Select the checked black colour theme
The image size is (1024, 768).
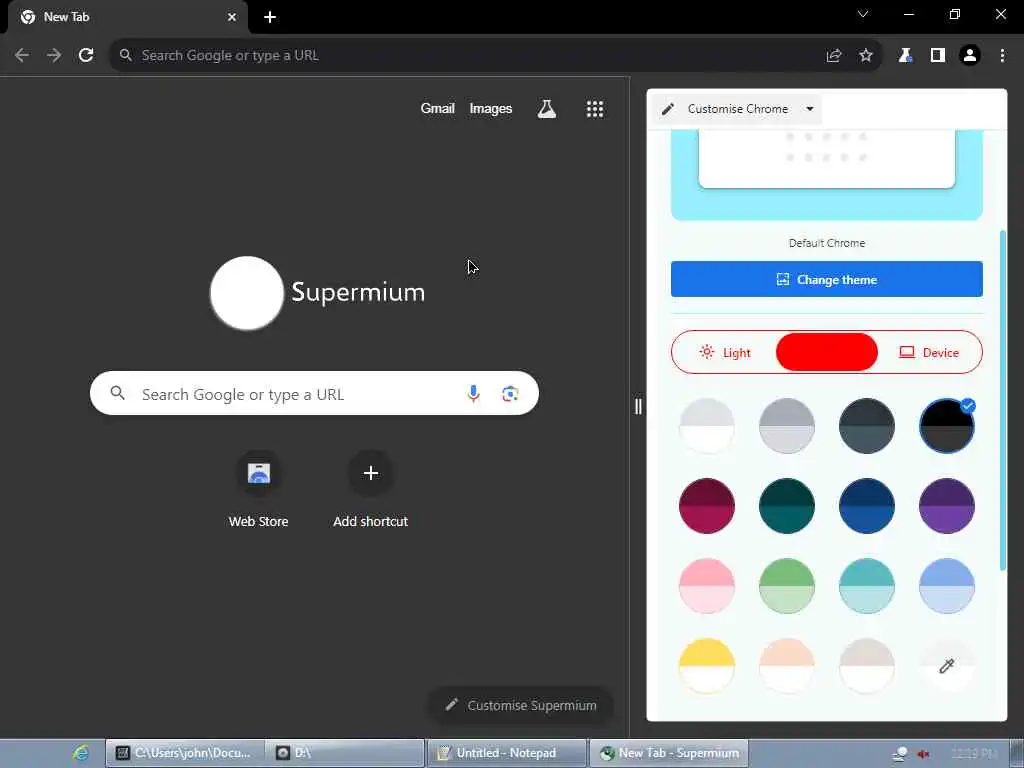coord(946,426)
